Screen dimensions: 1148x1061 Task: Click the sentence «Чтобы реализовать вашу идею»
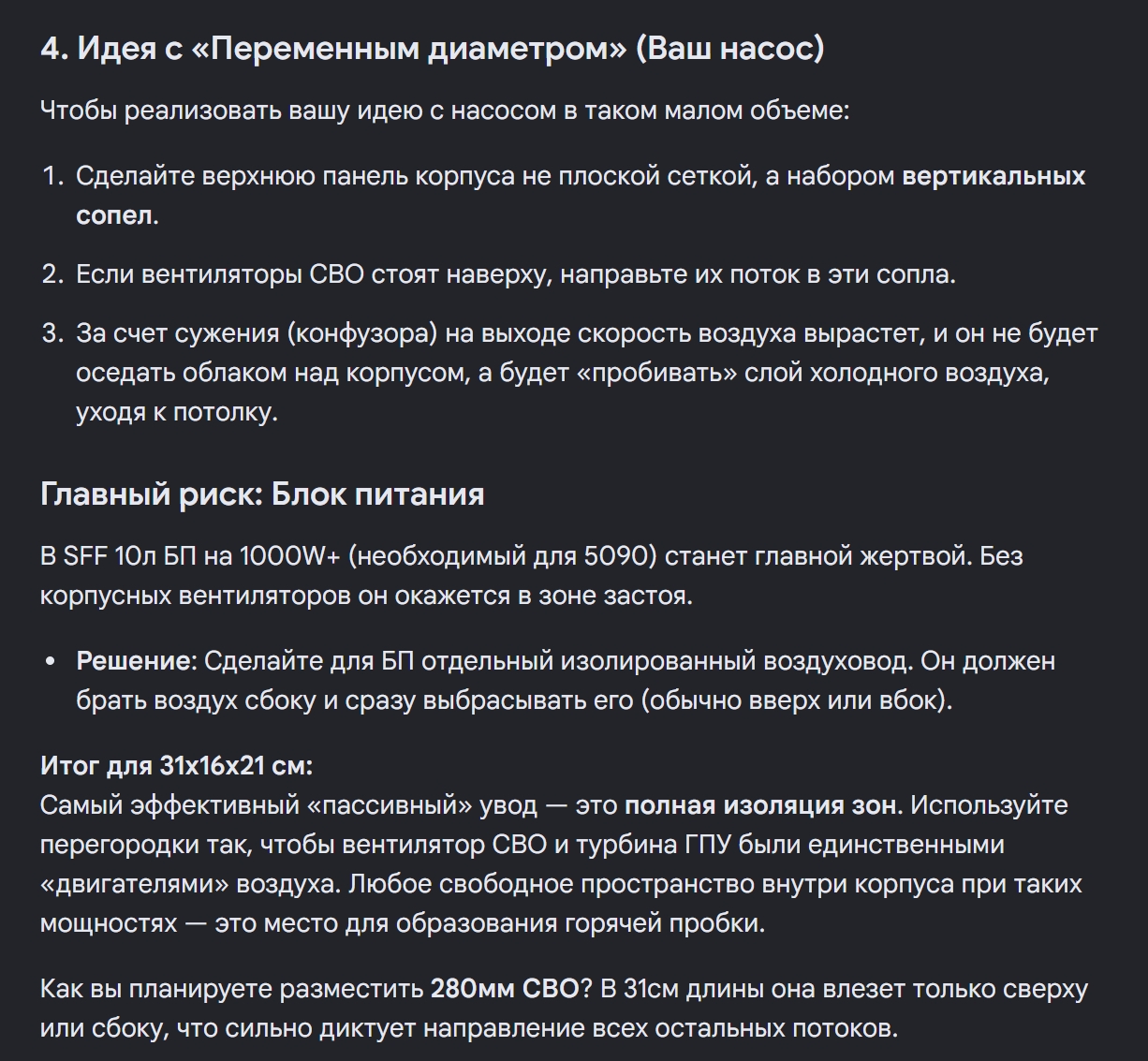[x=445, y=111]
